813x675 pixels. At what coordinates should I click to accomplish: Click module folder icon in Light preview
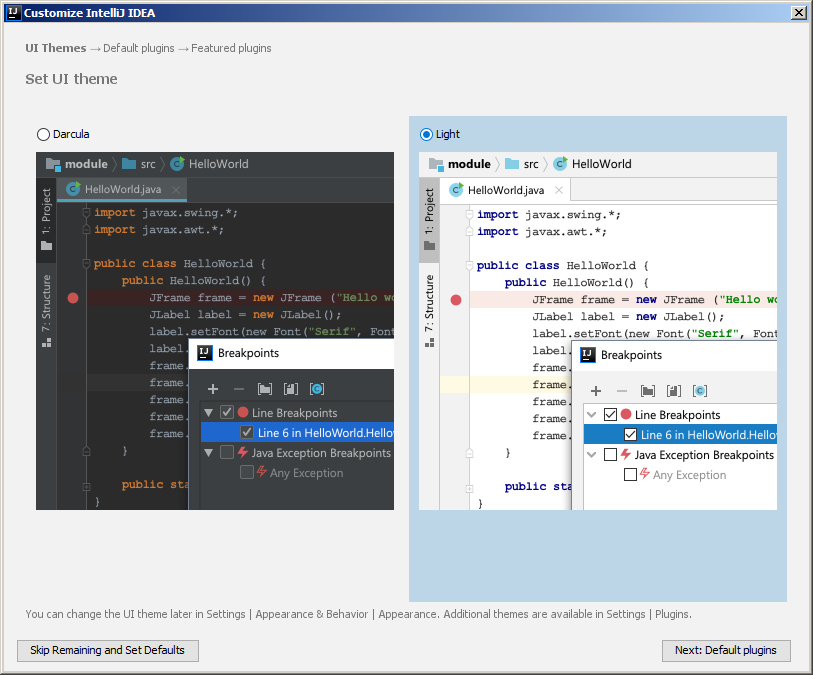point(436,164)
